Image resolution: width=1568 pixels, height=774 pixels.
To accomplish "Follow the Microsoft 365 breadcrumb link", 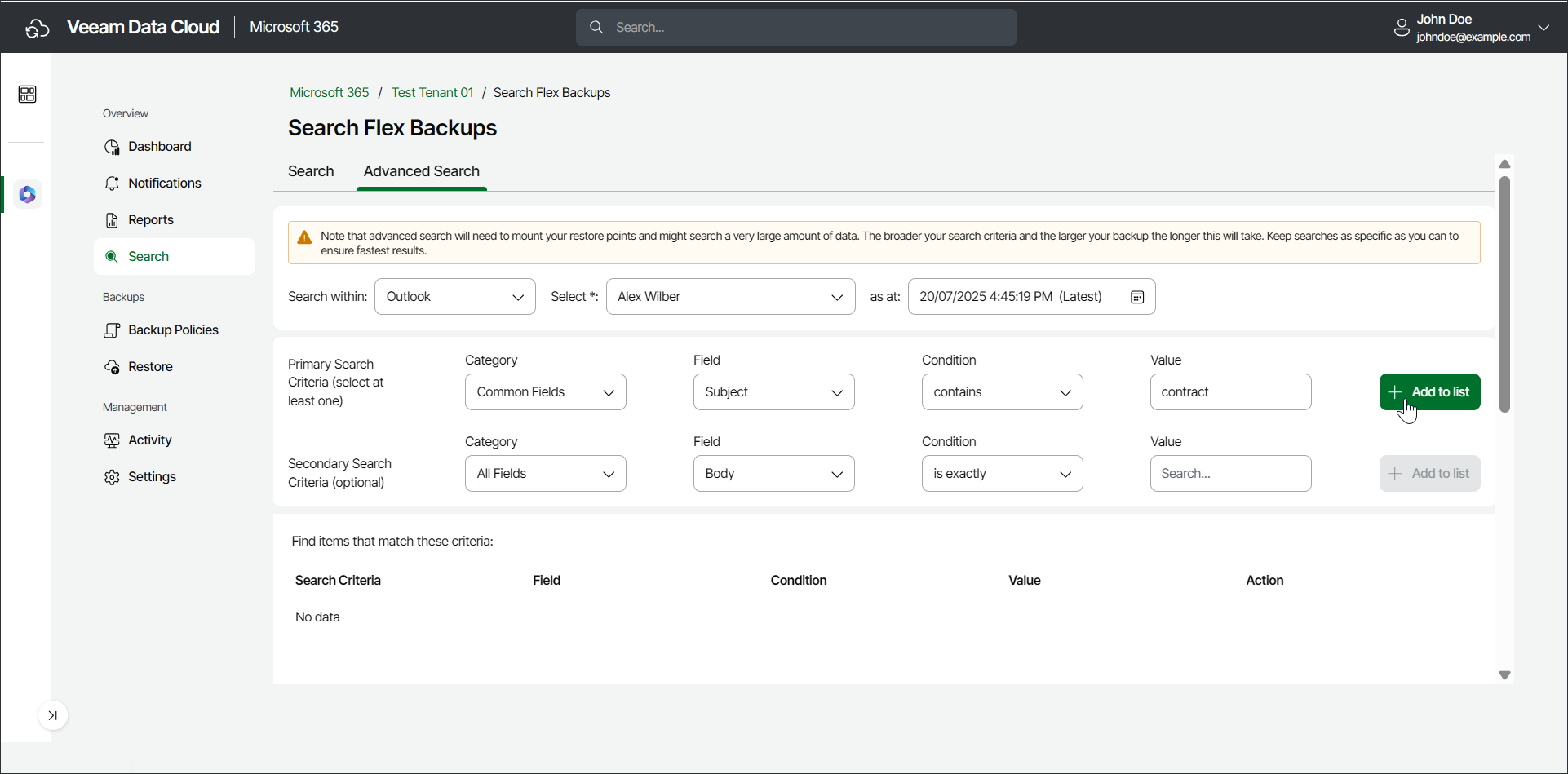I will coord(330,93).
